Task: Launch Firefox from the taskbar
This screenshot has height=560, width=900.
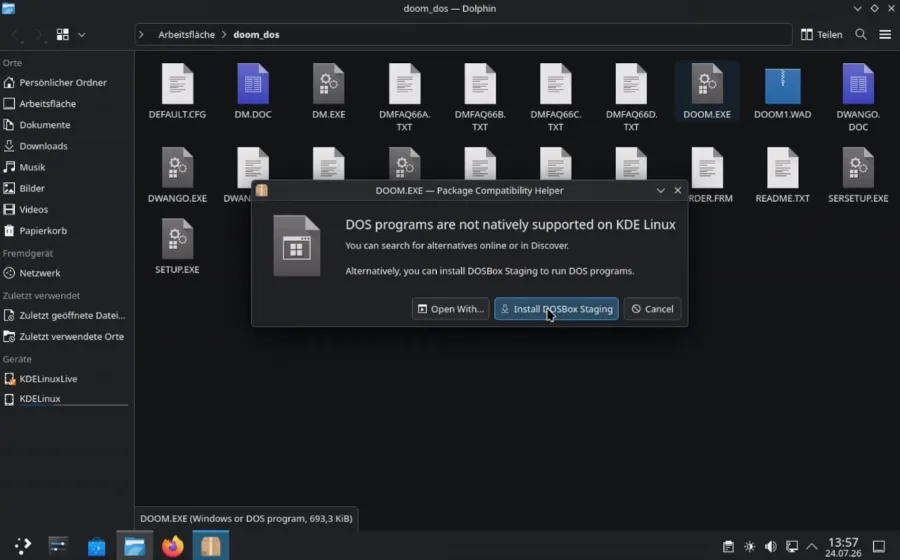Action: click(x=172, y=546)
